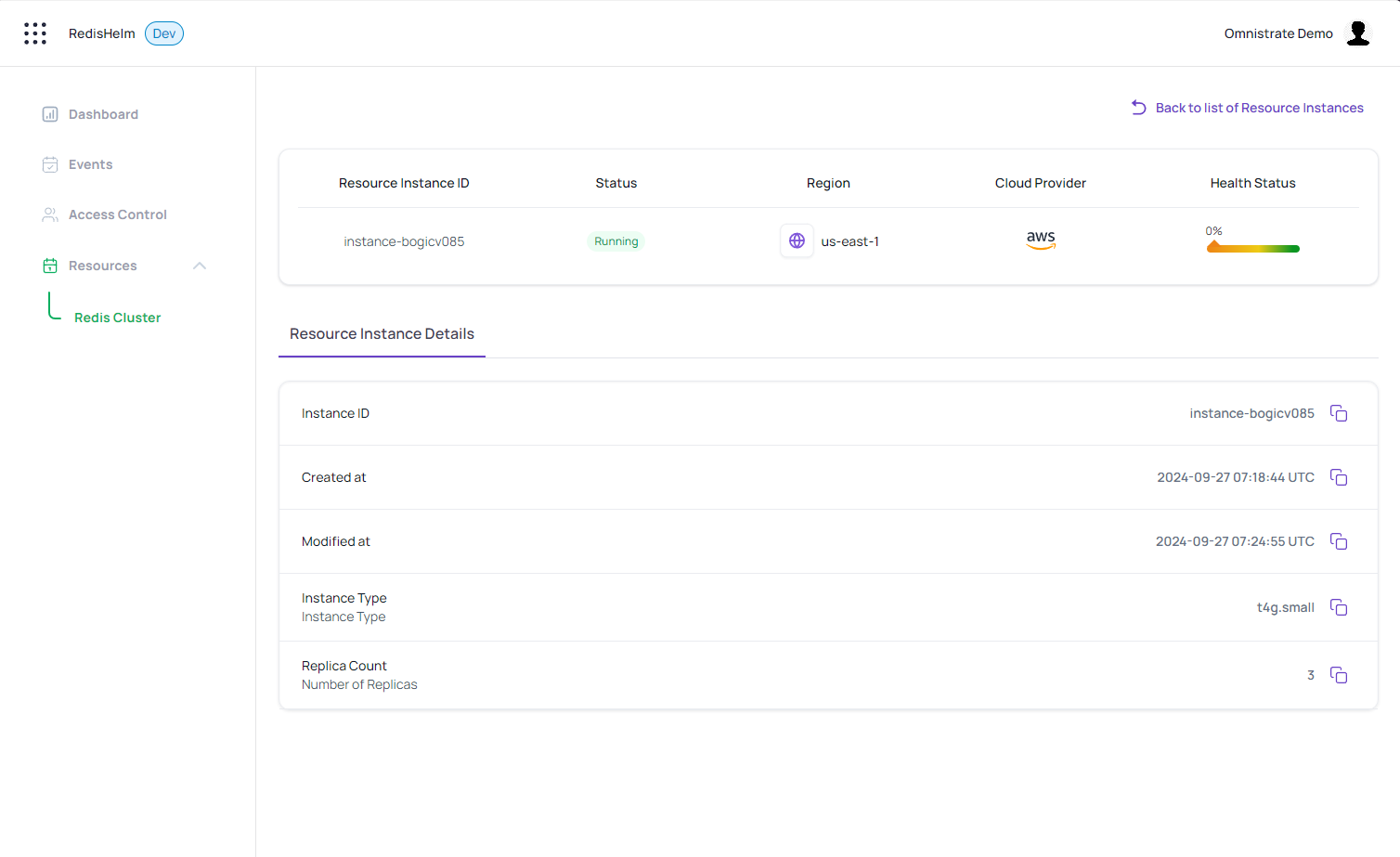Open the app grid launcher icon

[x=35, y=33]
